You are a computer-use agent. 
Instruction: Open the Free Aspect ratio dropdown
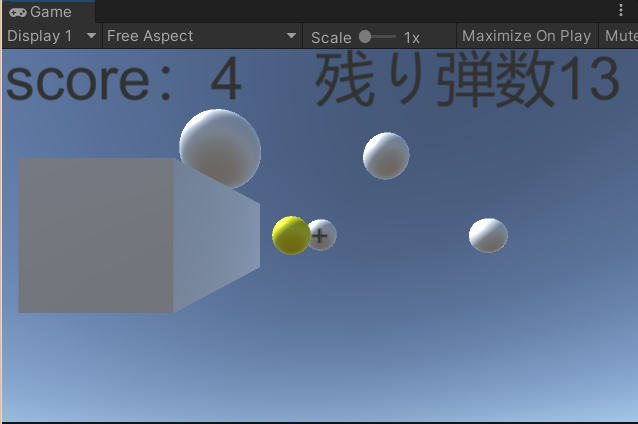coord(202,36)
